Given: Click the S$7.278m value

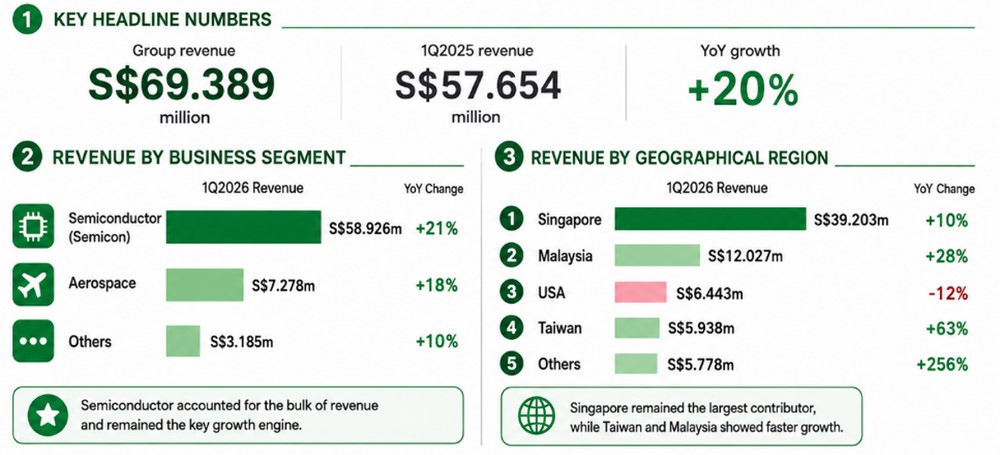Looking at the screenshot, I should (283, 286).
